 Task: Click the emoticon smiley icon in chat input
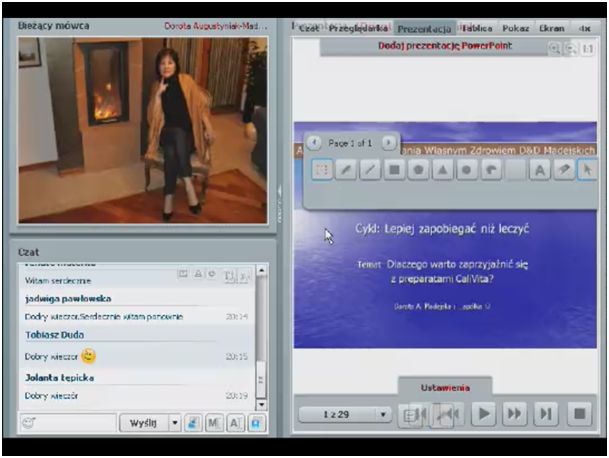tap(27, 423)
